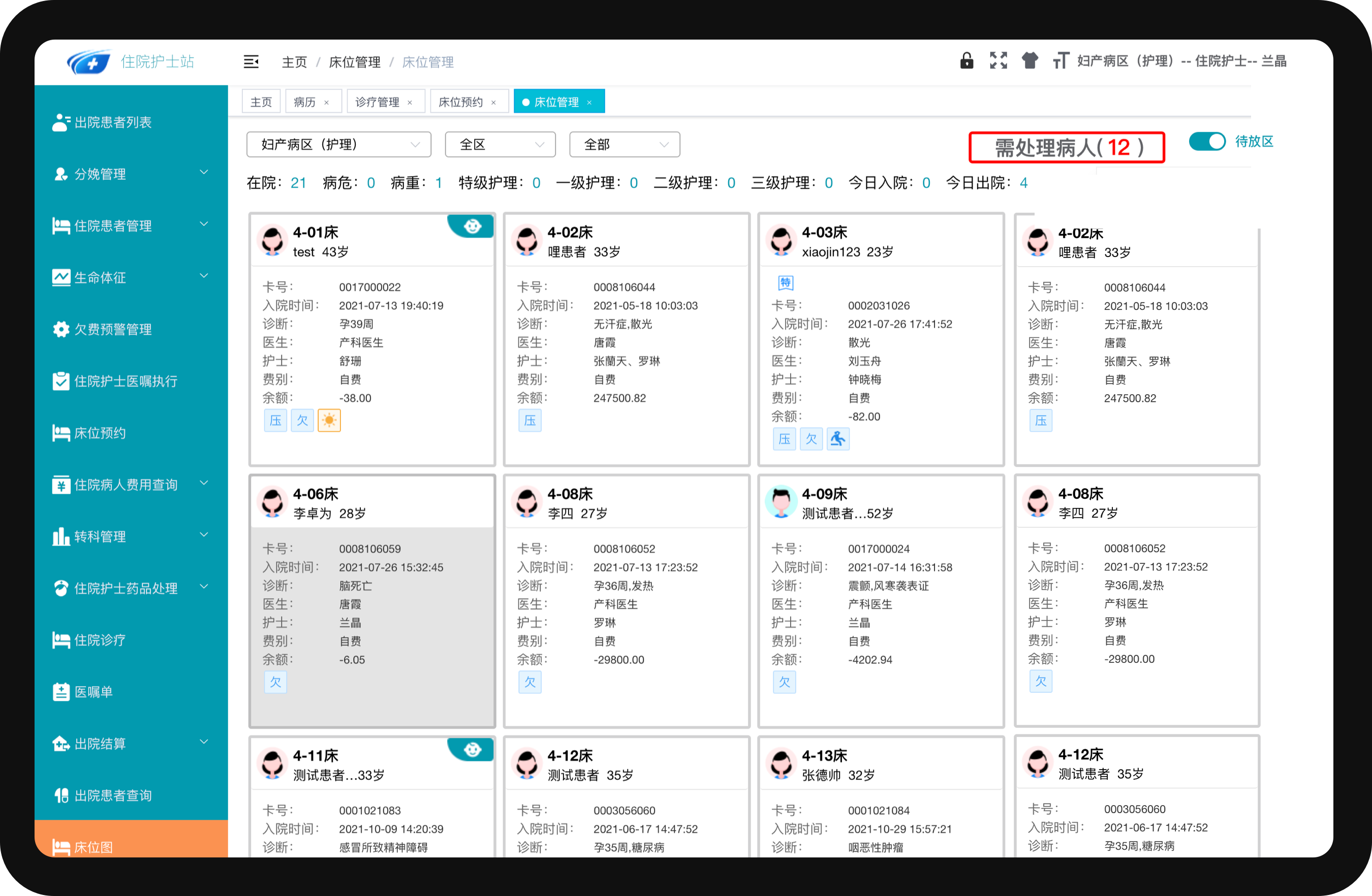Close the 床位预约 tab
The height and width of the screenshot is (896, 1372).
[493, 103]
